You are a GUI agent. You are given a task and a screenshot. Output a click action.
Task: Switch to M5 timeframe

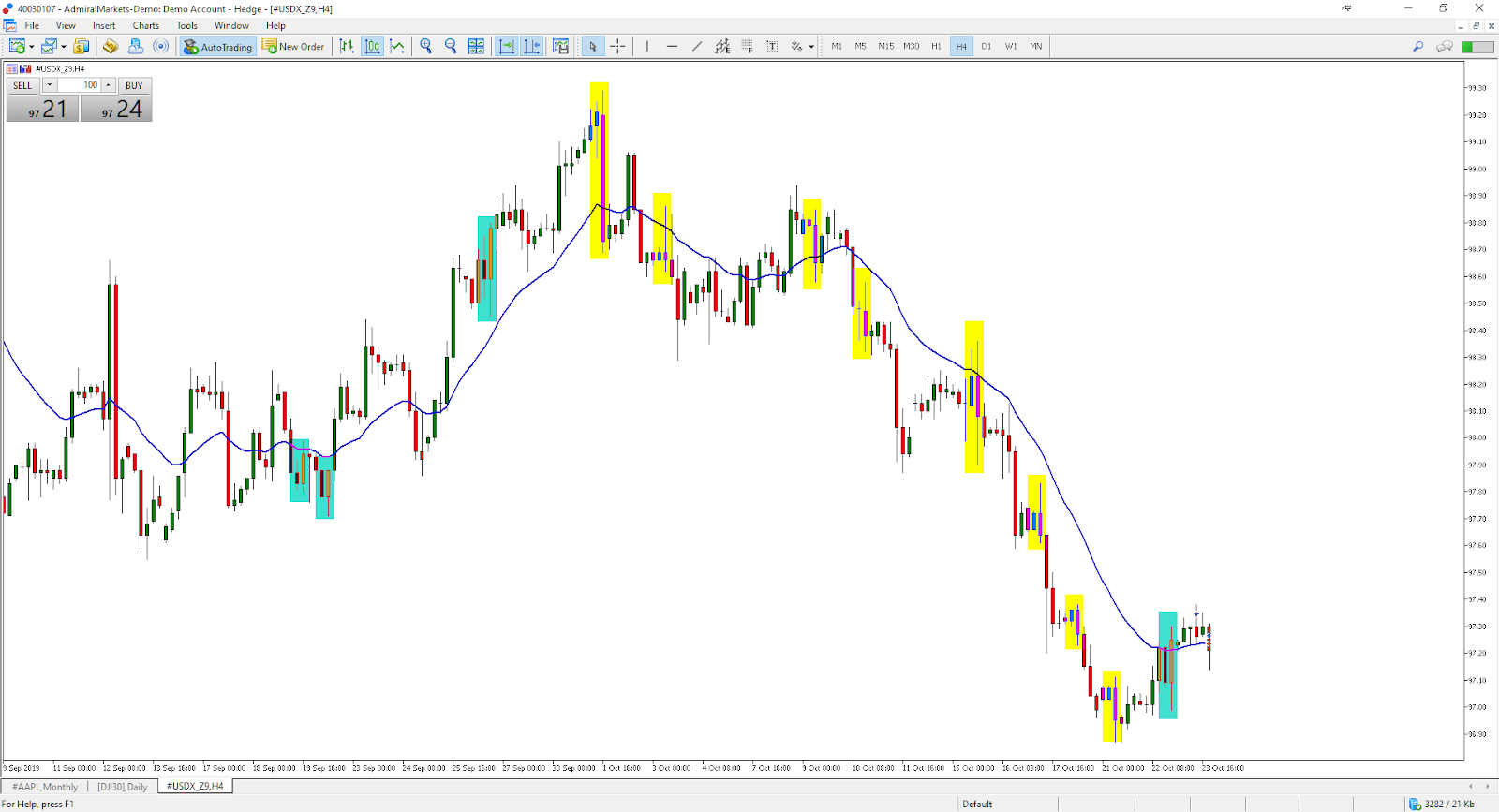860,46
